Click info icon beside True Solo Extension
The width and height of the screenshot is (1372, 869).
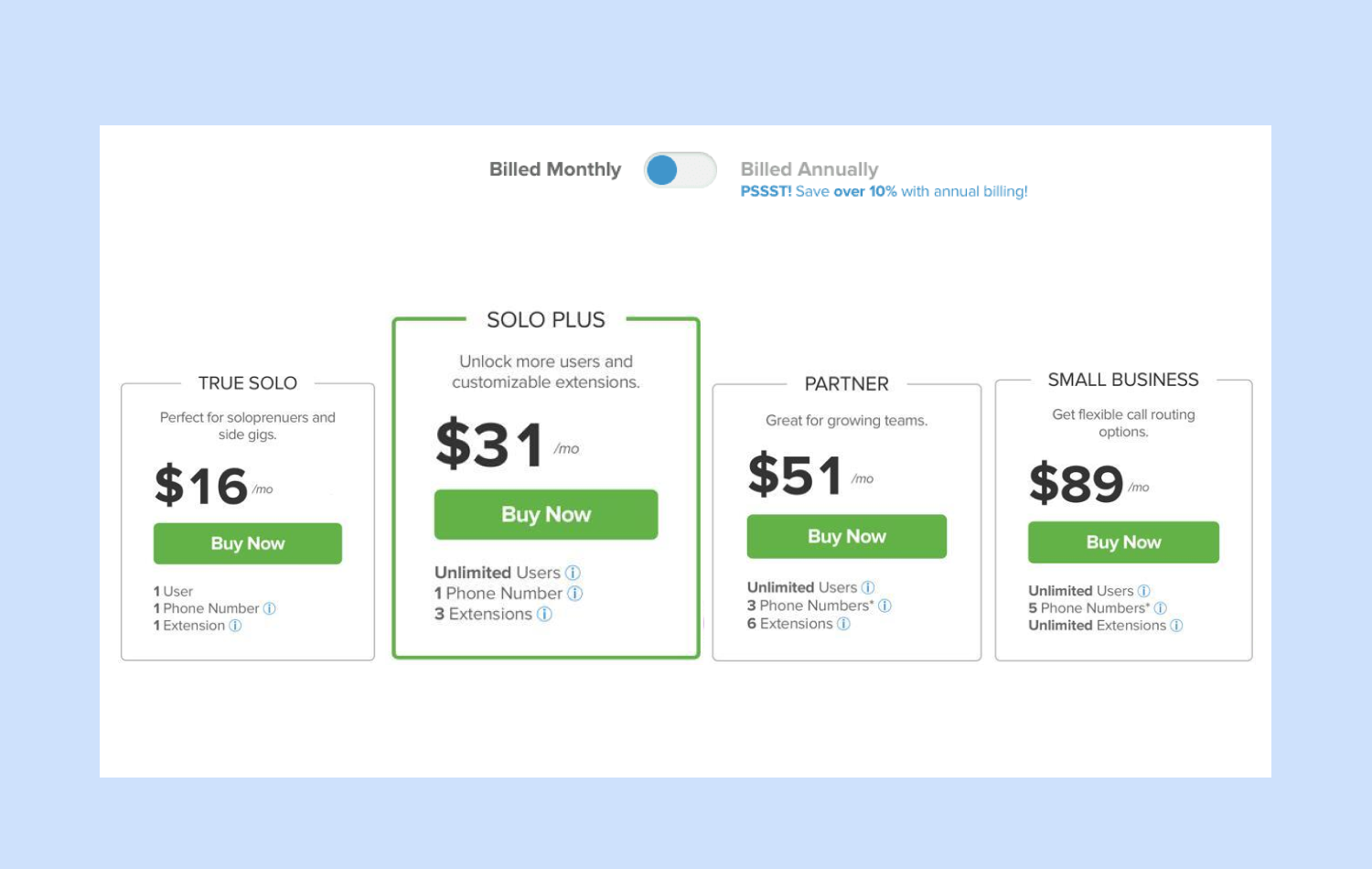(235, 626)
